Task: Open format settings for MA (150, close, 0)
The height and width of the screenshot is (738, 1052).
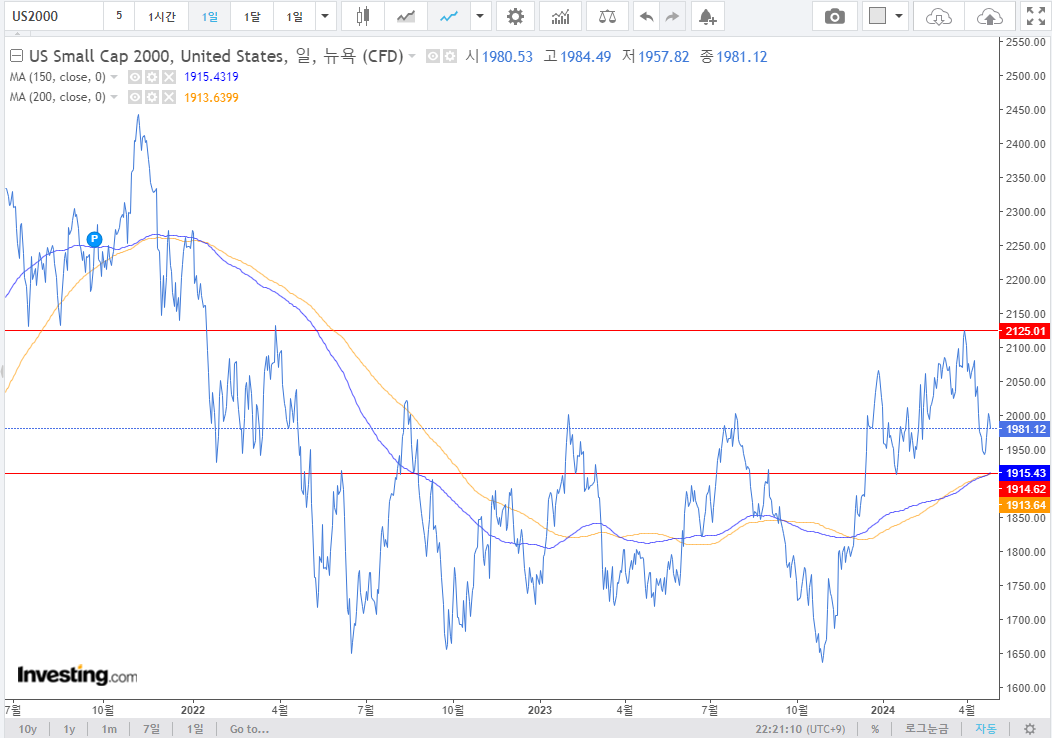Action: [152, 77]
